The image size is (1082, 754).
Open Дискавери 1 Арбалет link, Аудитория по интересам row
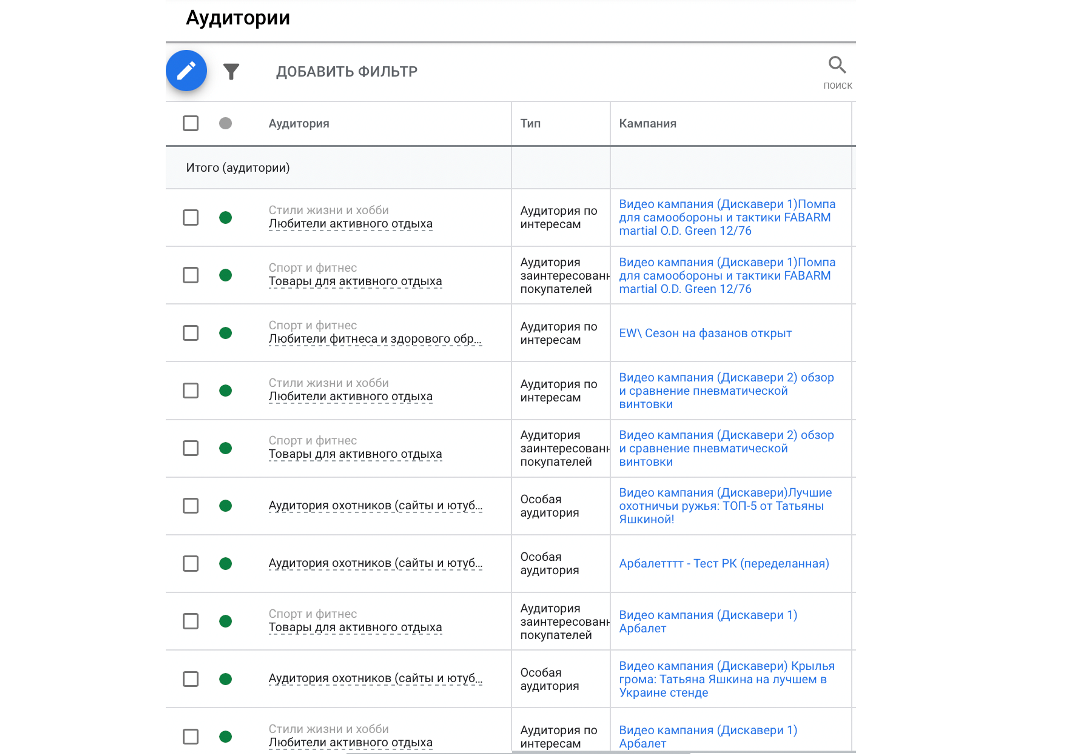click(x=708, y=737)
